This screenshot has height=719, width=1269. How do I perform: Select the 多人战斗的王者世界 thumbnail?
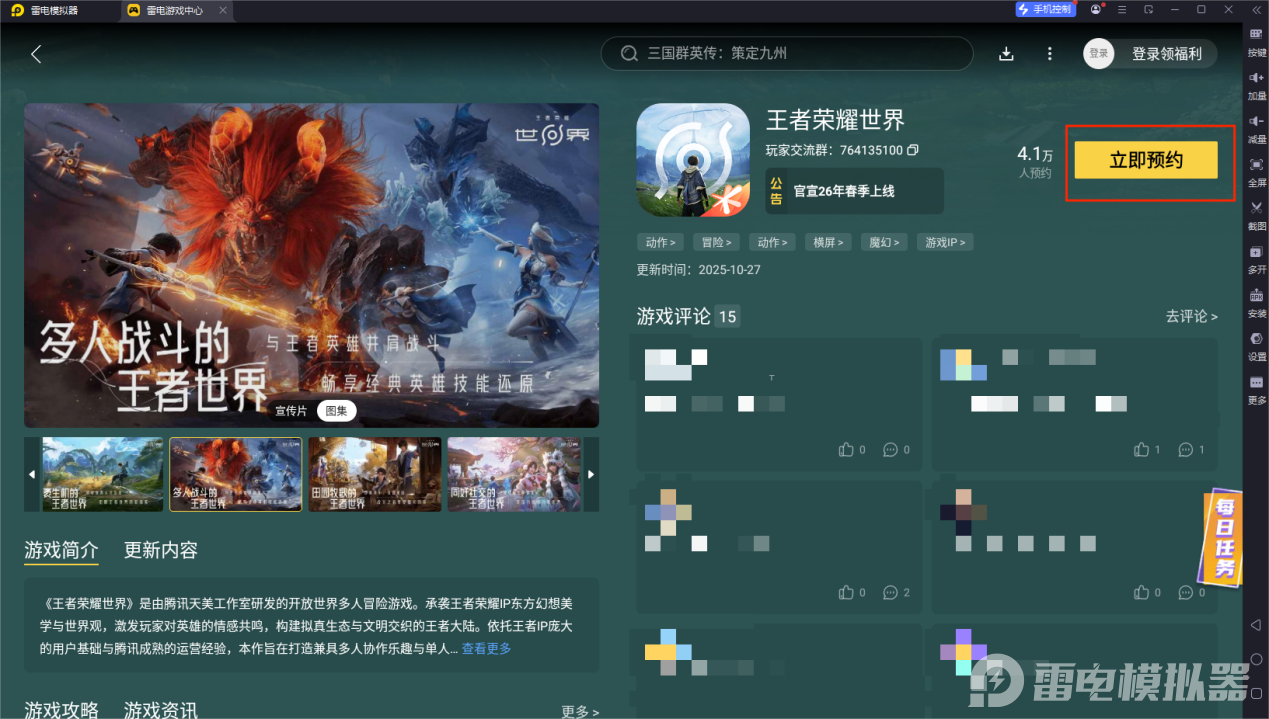[x=235, y=474]
